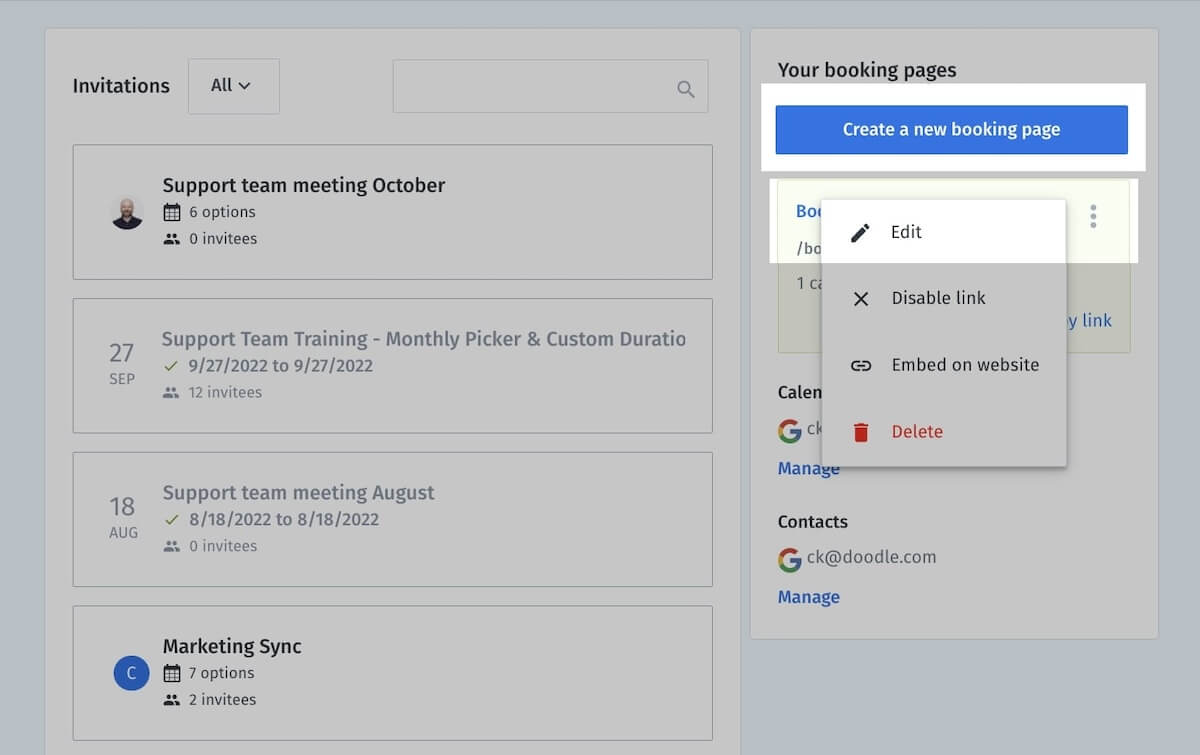Click Manage link under Contacts

[x=808, y=597]
